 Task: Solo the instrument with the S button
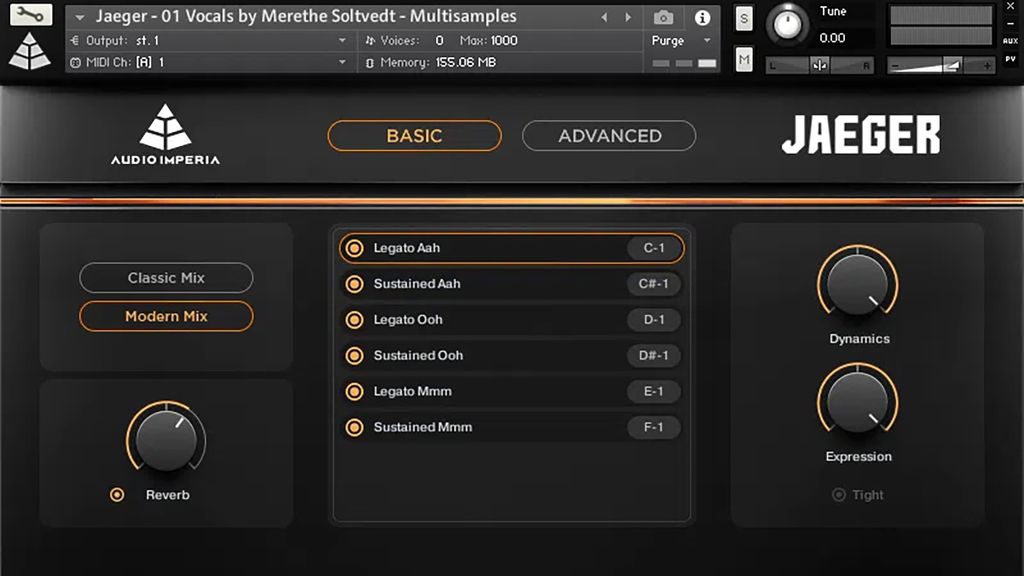(x=744, y=19)
